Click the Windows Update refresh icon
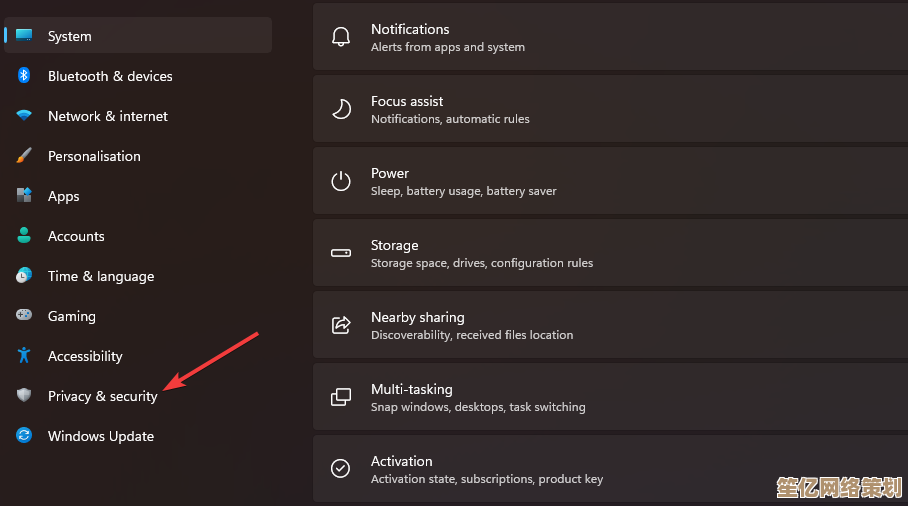This screenshot has height=506, width=908. (x=24, y=435)
